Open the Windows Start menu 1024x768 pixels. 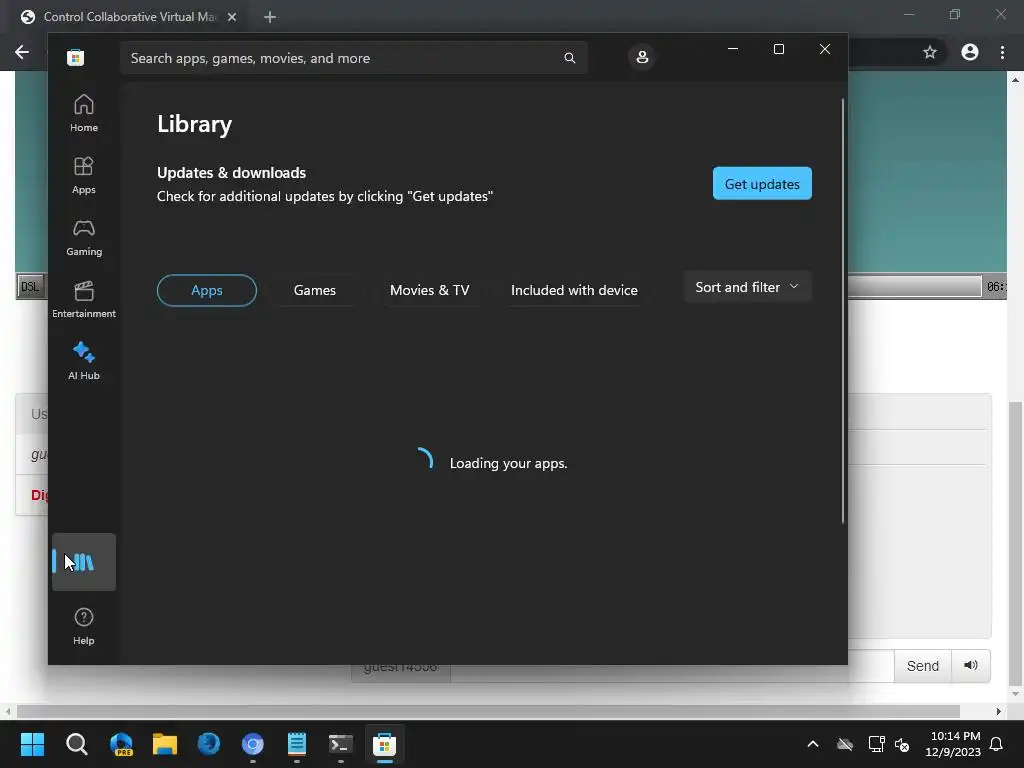pos(32,744)
